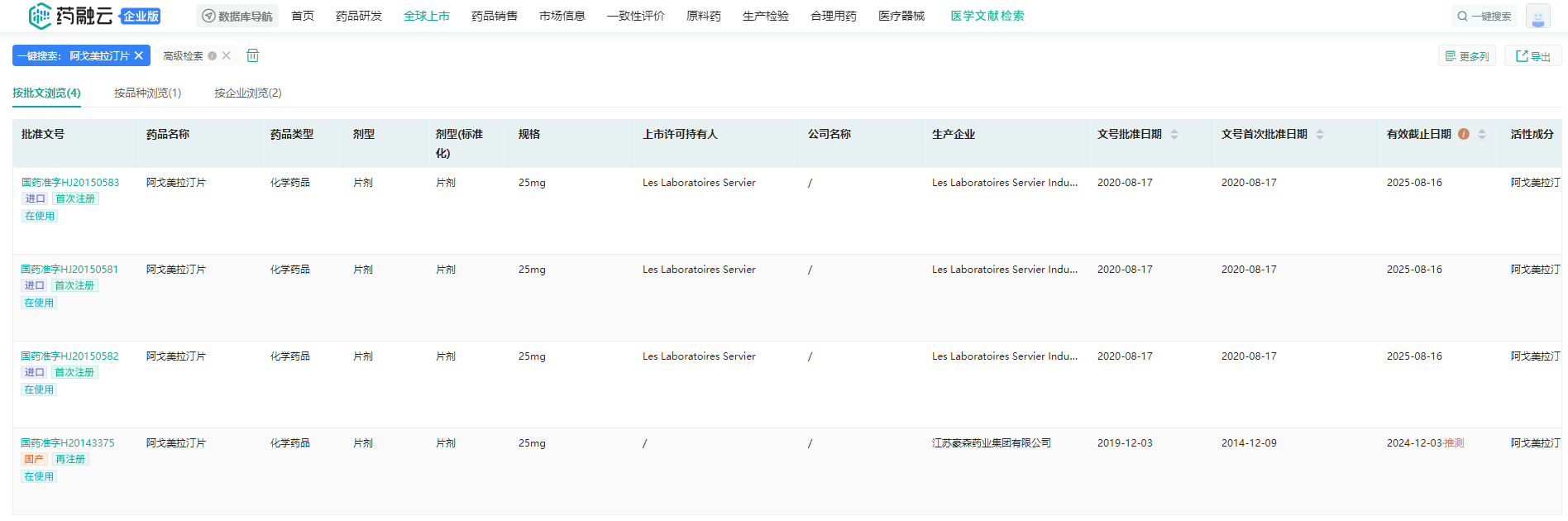
Task: Click the 一键搜索 search box
Action: 1484,16
